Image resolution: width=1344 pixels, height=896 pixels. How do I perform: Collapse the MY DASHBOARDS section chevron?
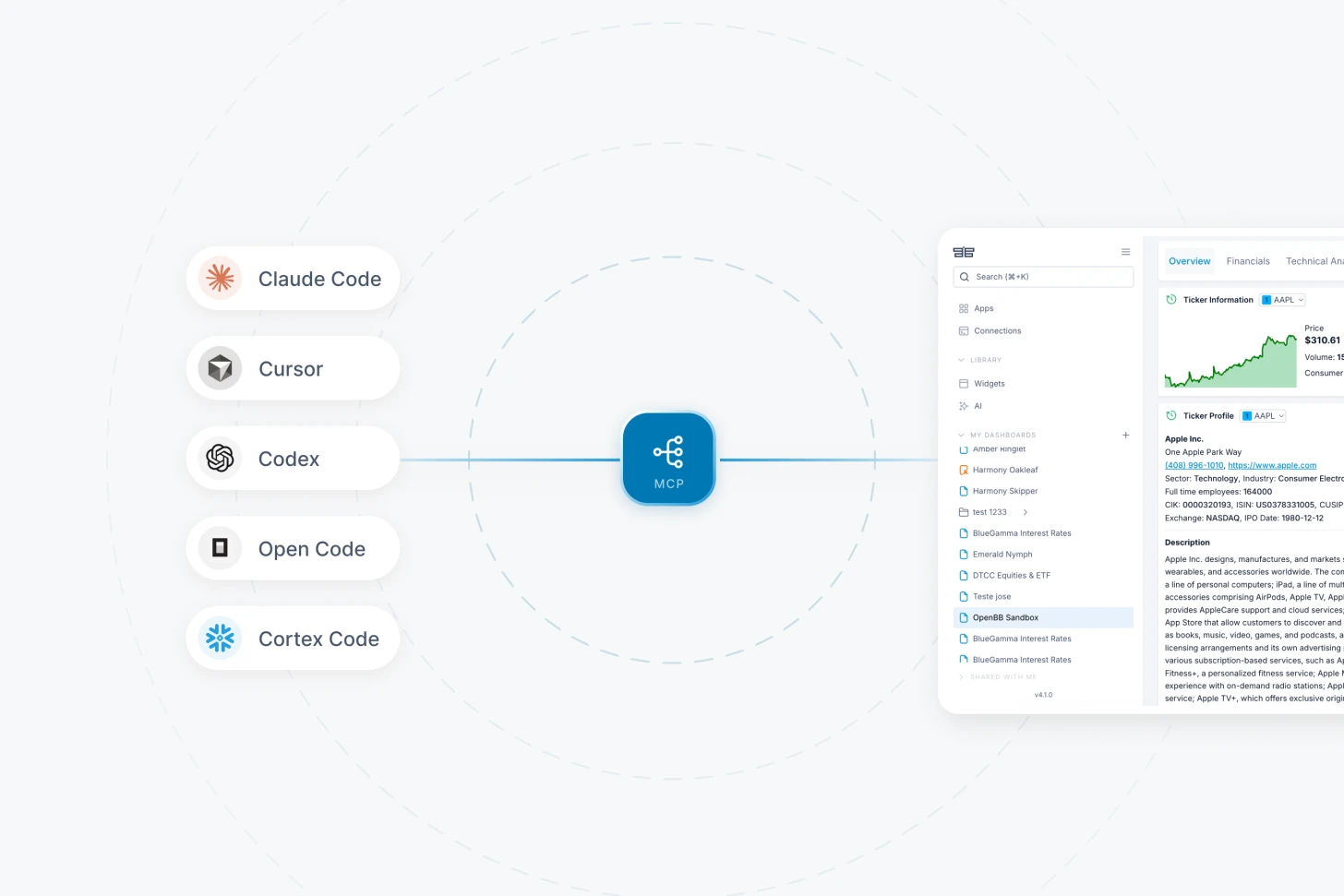point(961,435)
